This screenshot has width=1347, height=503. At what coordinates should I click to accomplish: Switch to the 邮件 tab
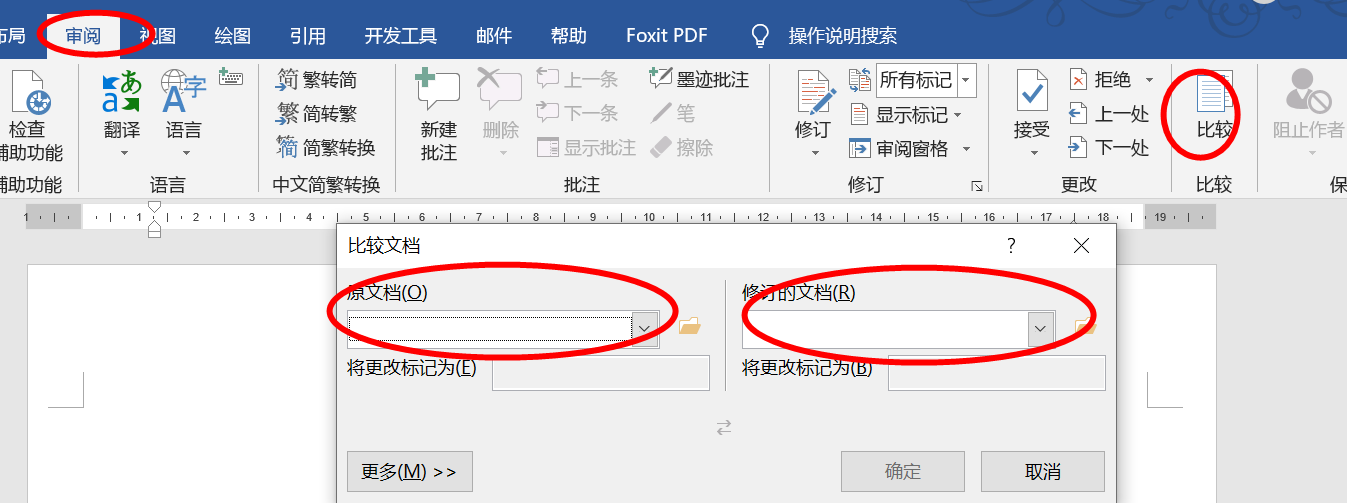pos(494,36)
